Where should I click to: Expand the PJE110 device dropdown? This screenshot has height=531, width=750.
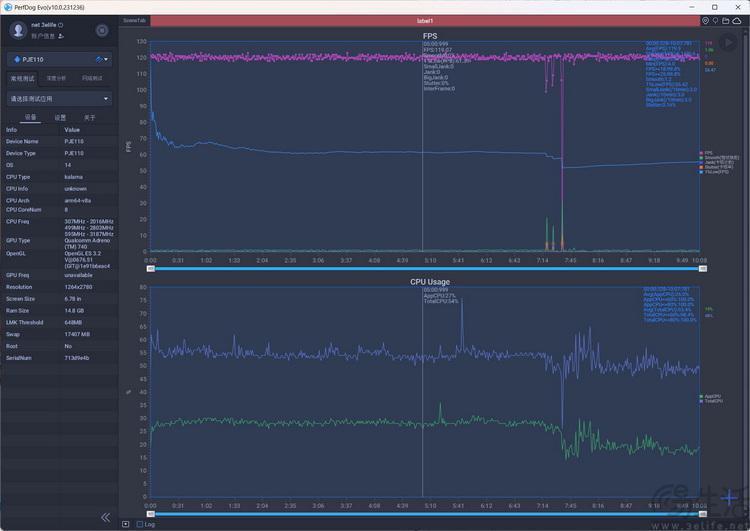coord(60,59)
